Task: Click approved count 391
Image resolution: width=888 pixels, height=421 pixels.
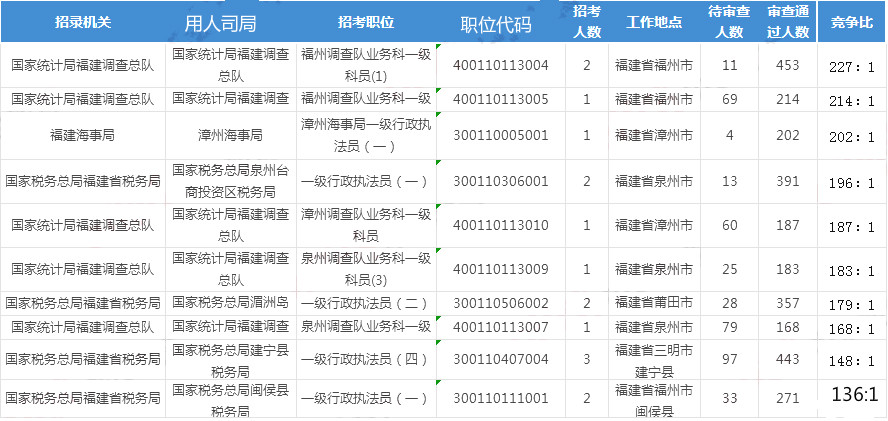Action: 788,181
